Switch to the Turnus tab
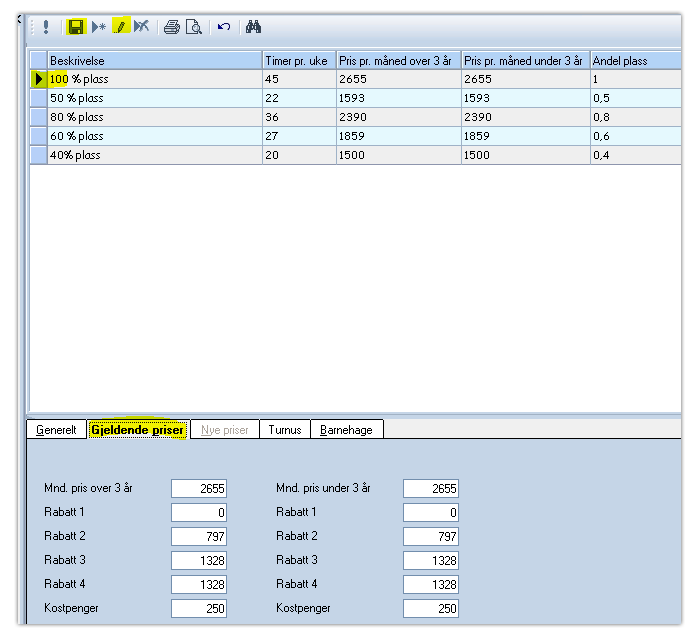The width and height of the screenshot is (695, 636). 285,429
